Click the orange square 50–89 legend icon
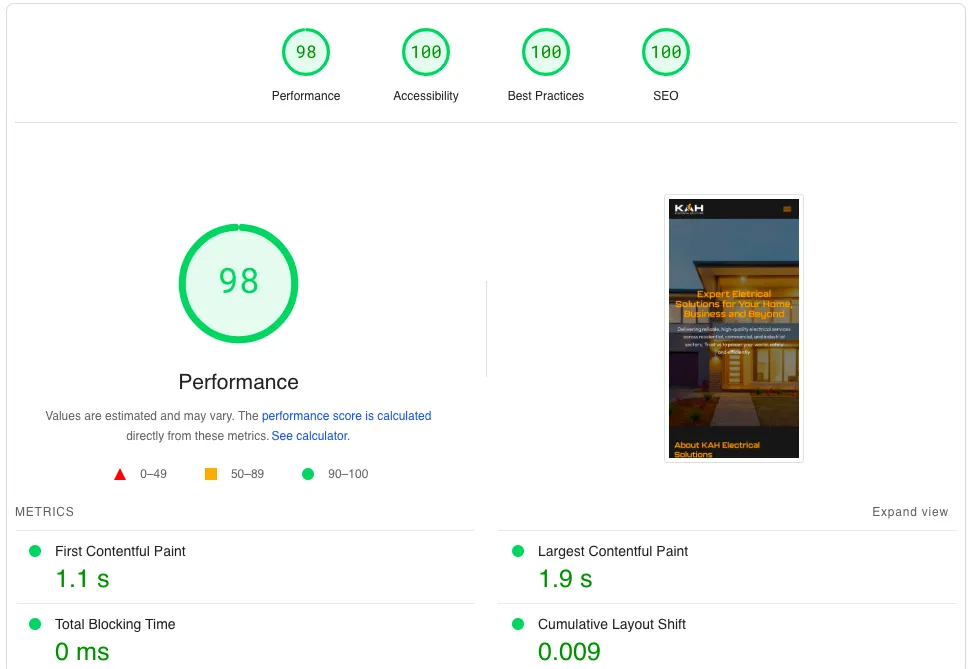This screenshot has height=669, width=969. (x=211, y=474)
